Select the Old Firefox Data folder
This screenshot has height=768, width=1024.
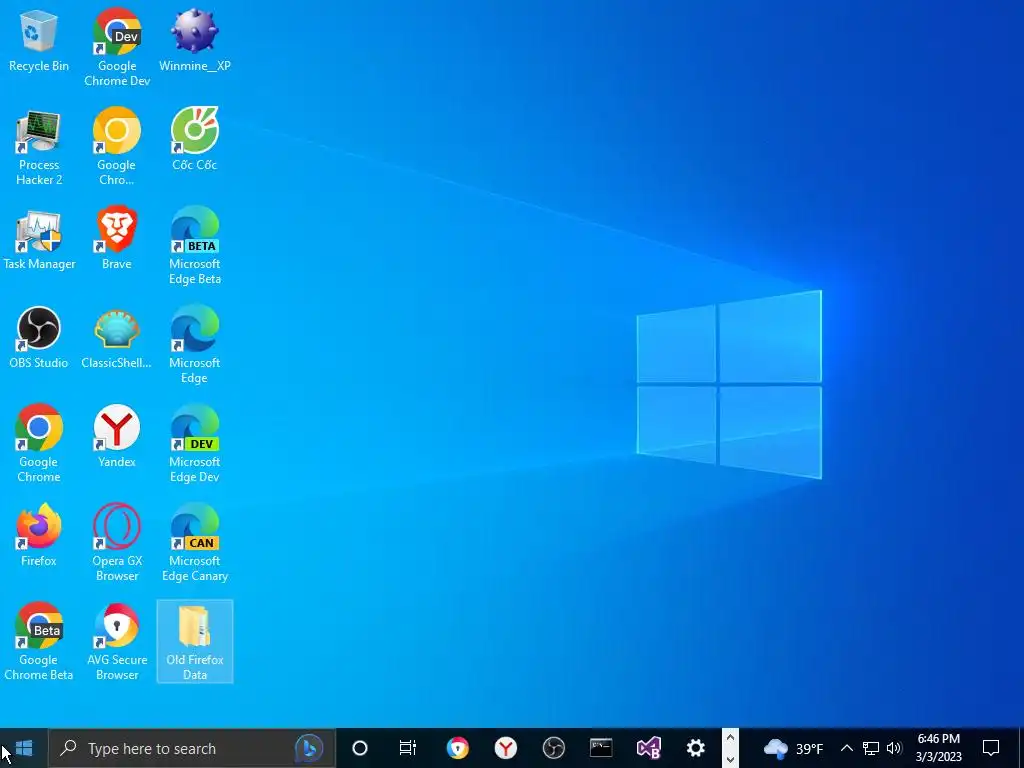[x=195, y=642]
